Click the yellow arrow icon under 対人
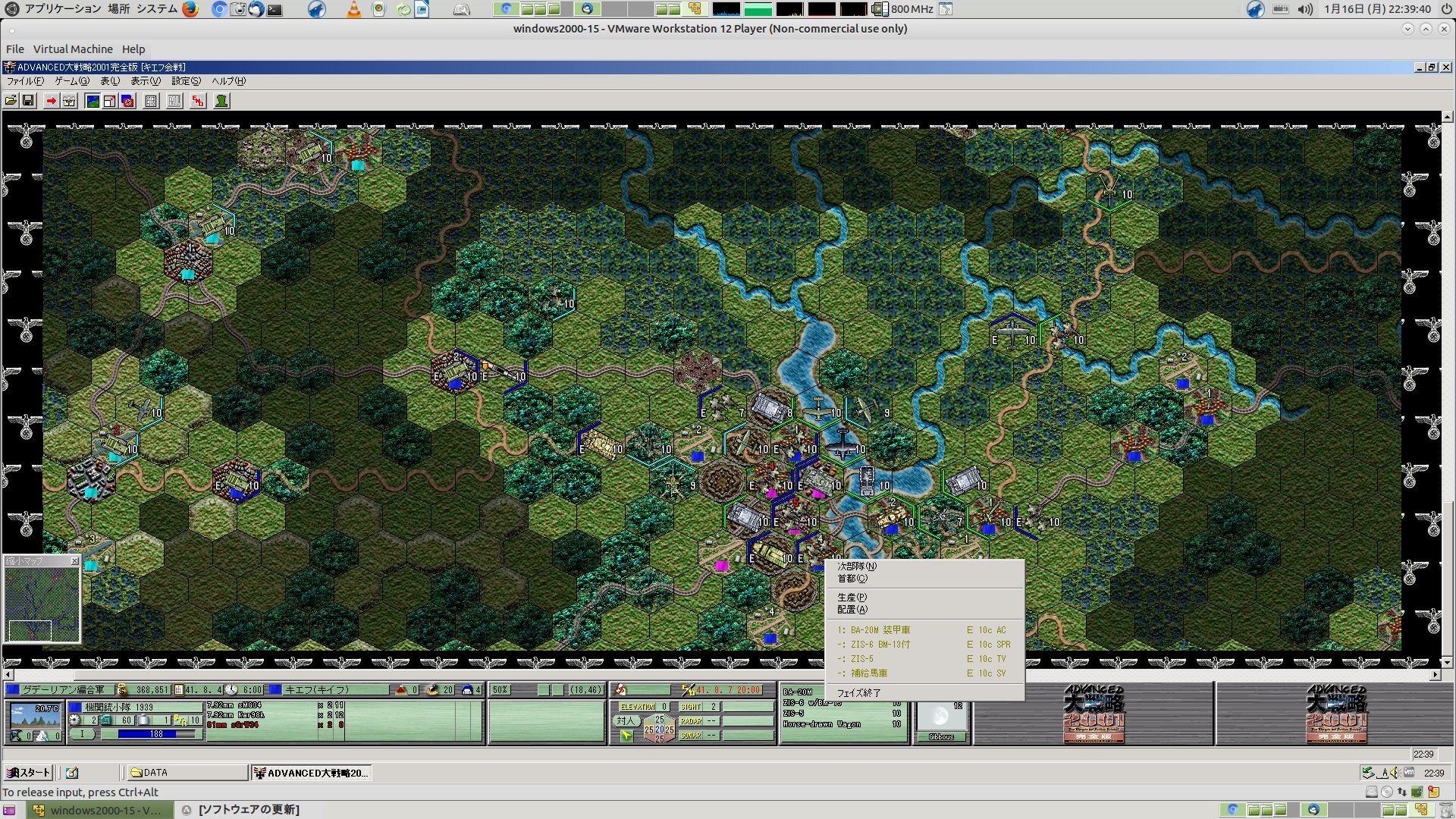Viewport: 1456px width, 819px height. click(626, 736)
